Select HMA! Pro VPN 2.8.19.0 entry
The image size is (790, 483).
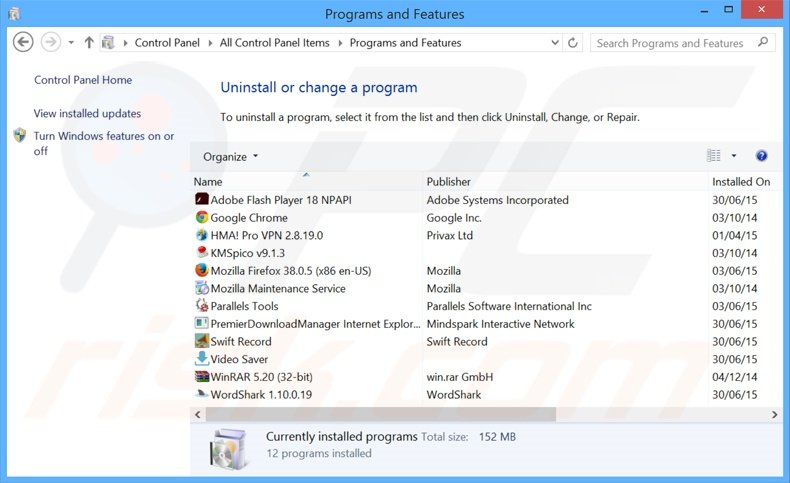tap(267, 235)
